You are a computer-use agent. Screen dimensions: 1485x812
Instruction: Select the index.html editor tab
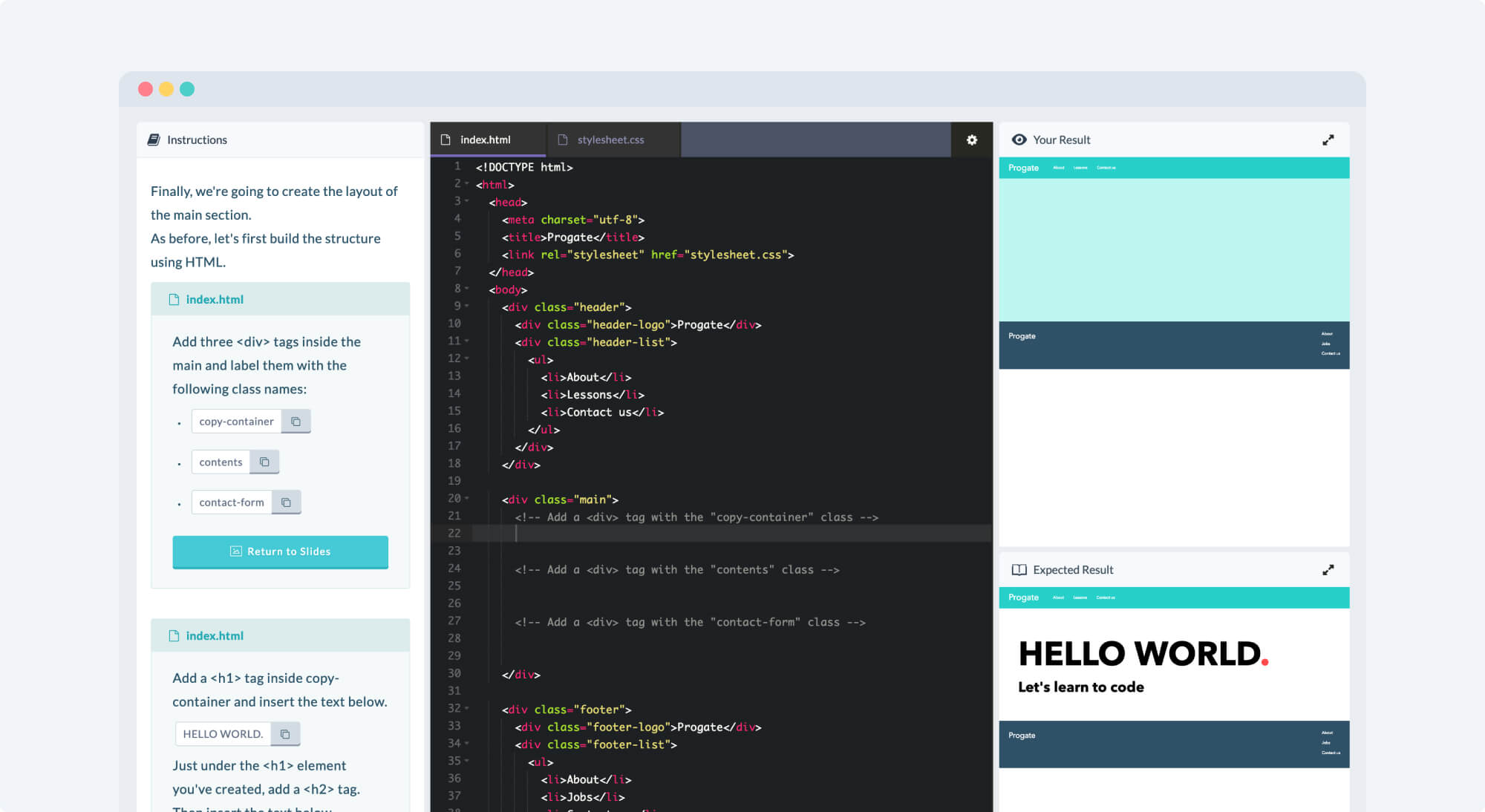click(x=485, y=140)
